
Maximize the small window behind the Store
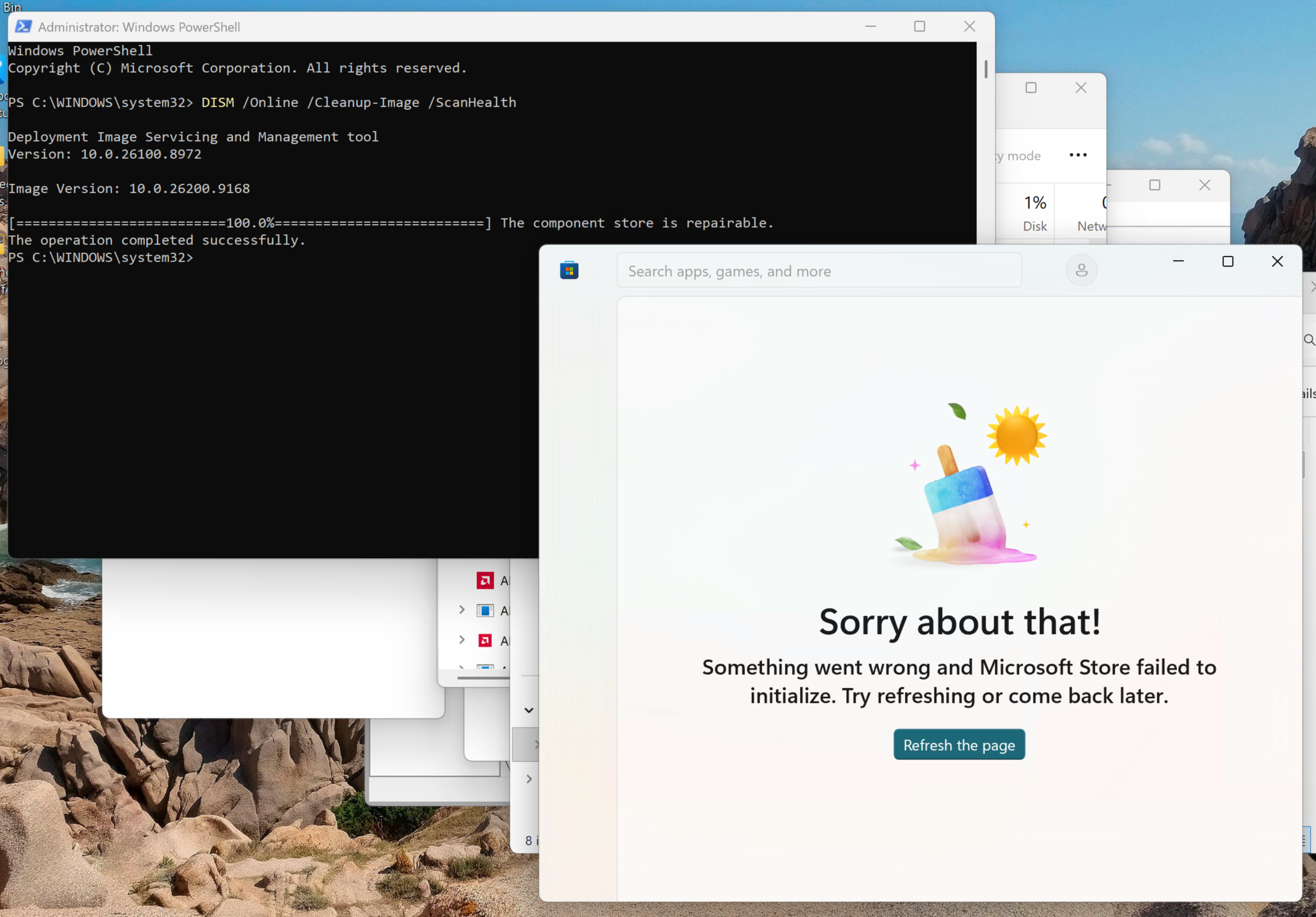1155,185
